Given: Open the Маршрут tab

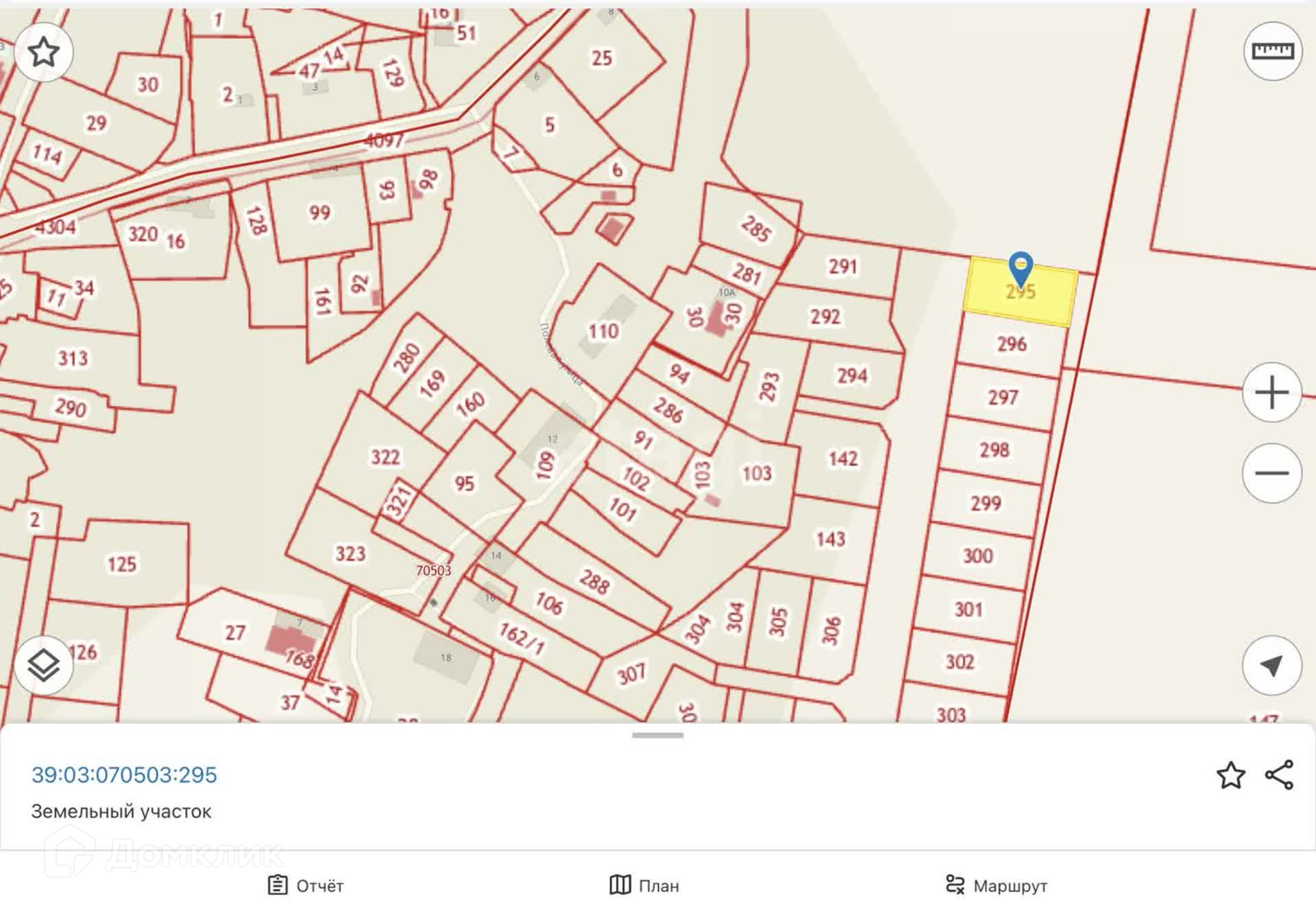Looking at the screenshot, I should click(996, 886).
